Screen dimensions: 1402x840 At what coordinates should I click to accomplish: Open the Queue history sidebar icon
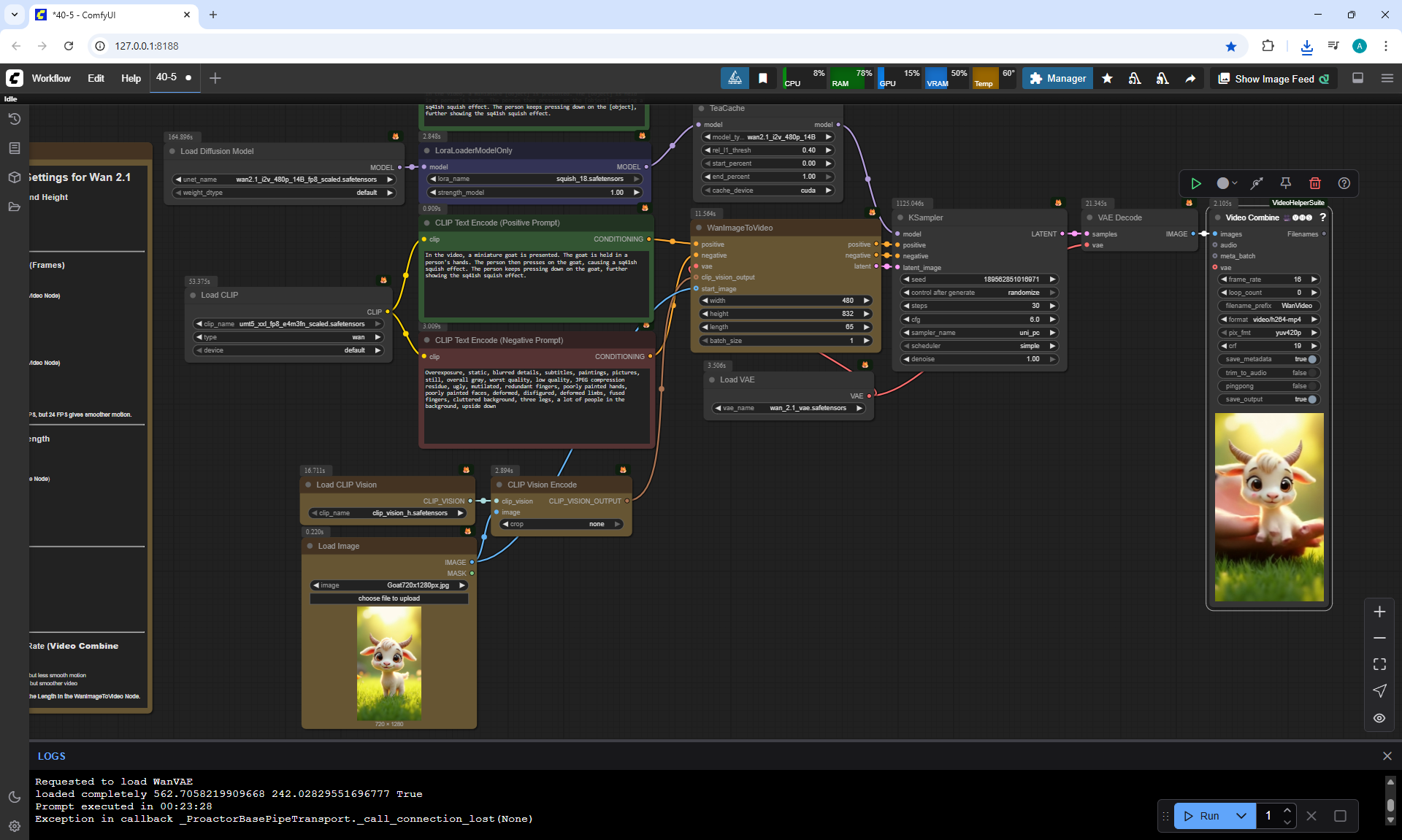[14, 119]
